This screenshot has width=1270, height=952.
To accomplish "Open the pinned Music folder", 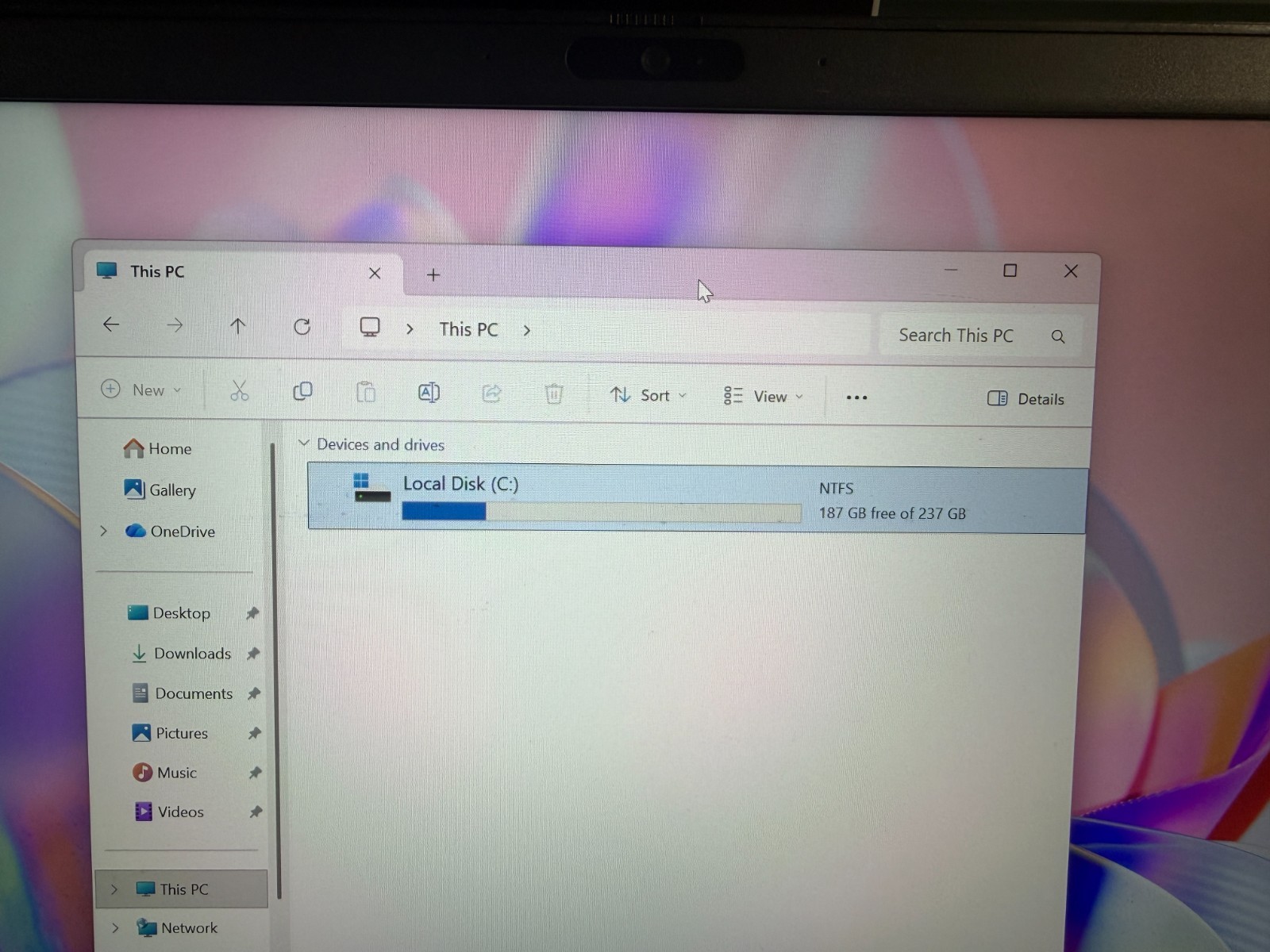I will 164,772.
